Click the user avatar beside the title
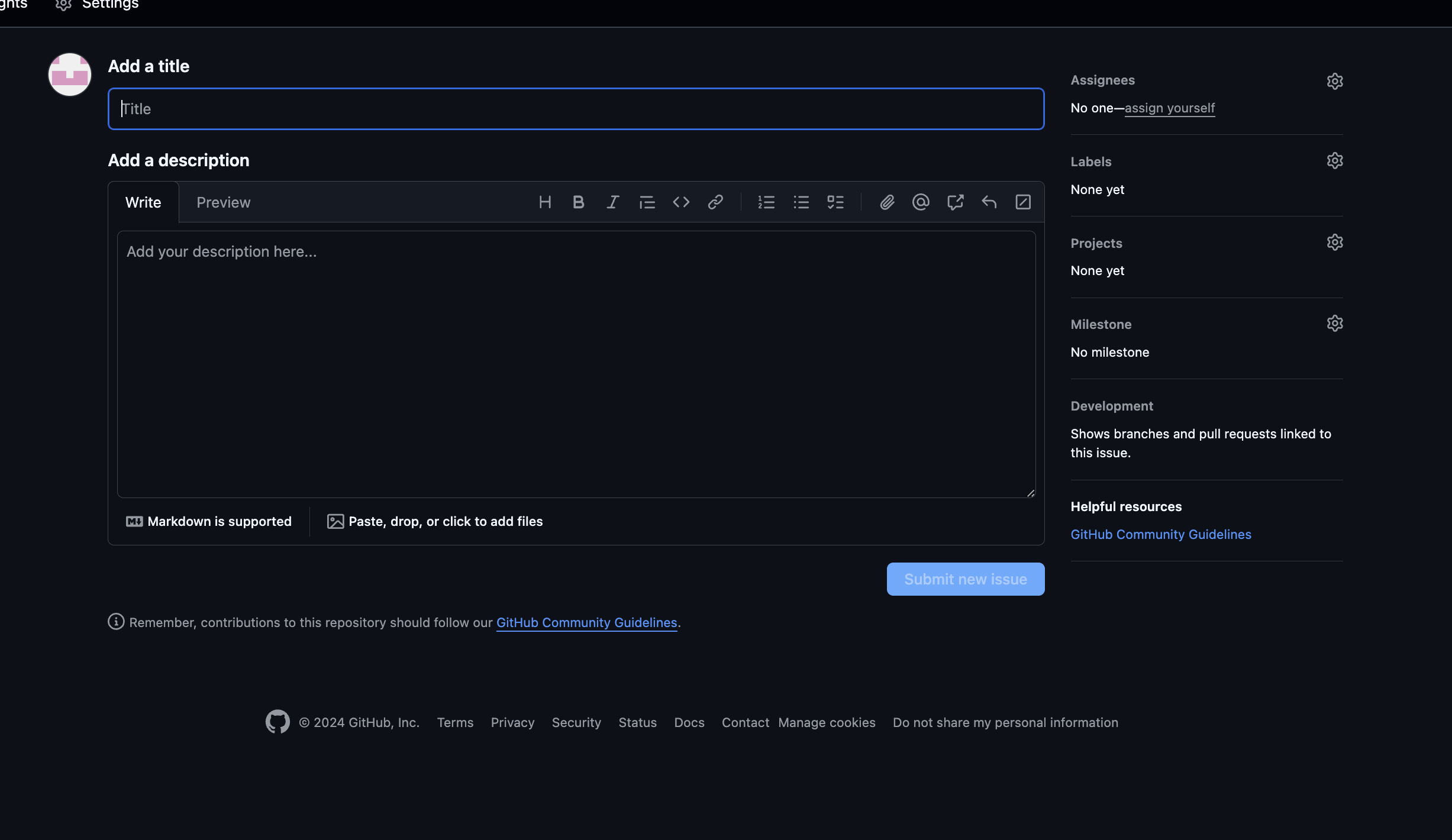The width and height of the screenshot is (1452, 840). (x=70, y=75)
